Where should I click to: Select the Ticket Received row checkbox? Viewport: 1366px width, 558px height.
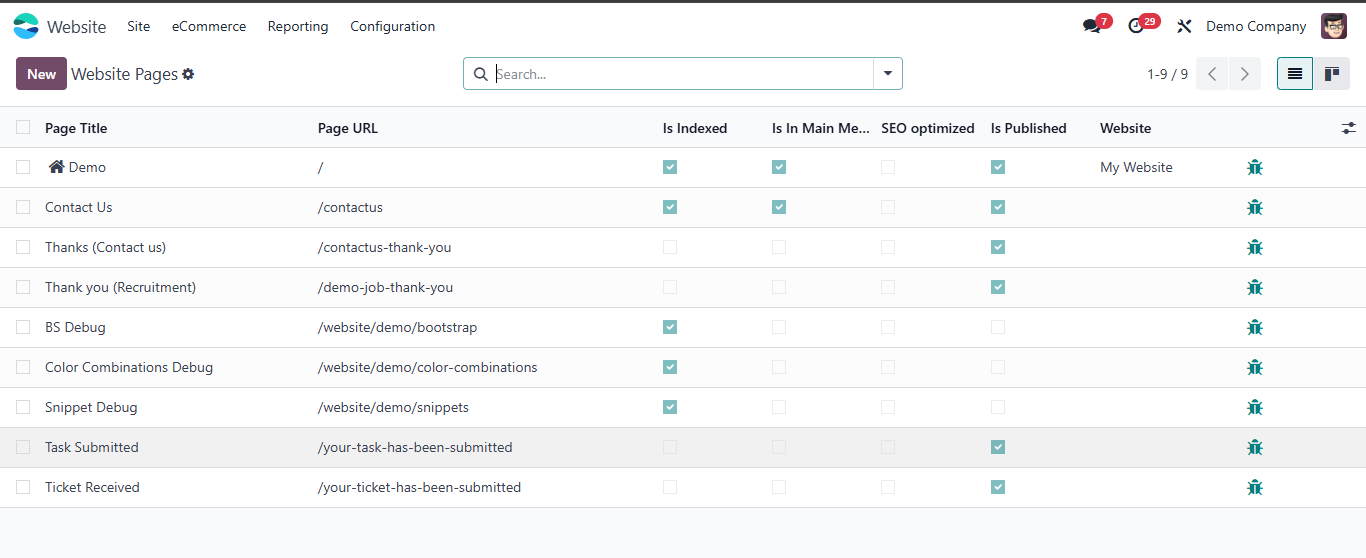tap(23, 487)
